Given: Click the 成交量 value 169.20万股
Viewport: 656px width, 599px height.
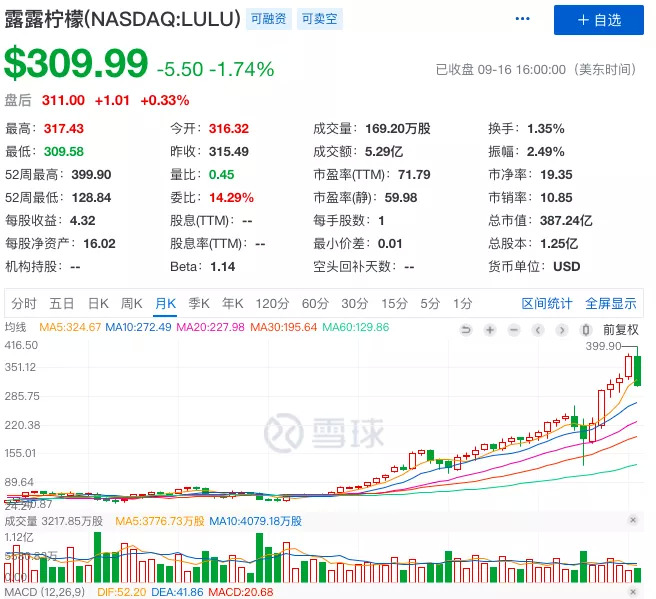Looking at the screenshot, I should tap(398, 128).
